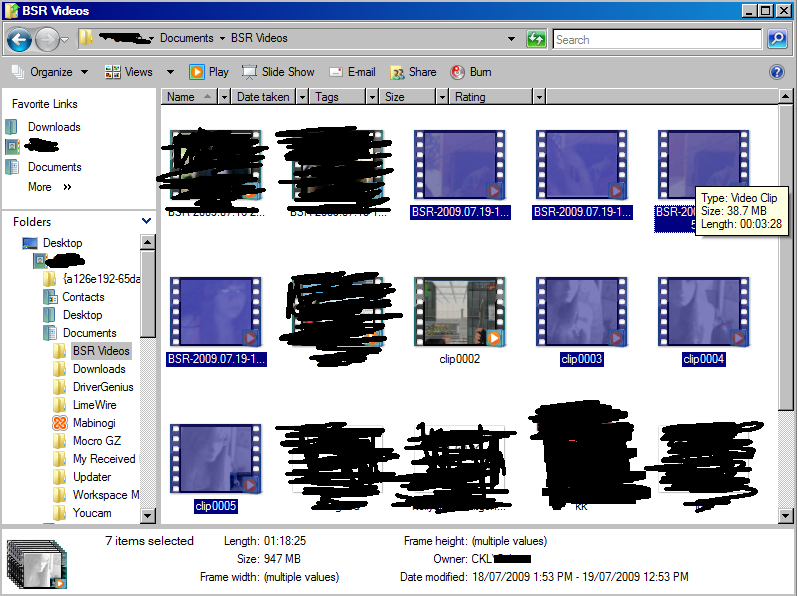Click the Search magnifier button
This screenshot has width=797, height=596.
777,39
